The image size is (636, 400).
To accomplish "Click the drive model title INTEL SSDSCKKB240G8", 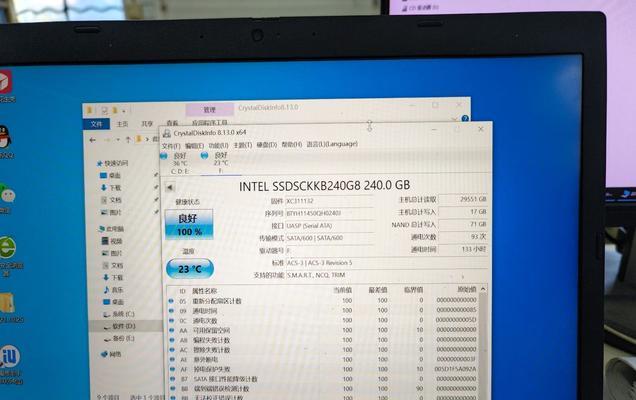I will [324, 186].
